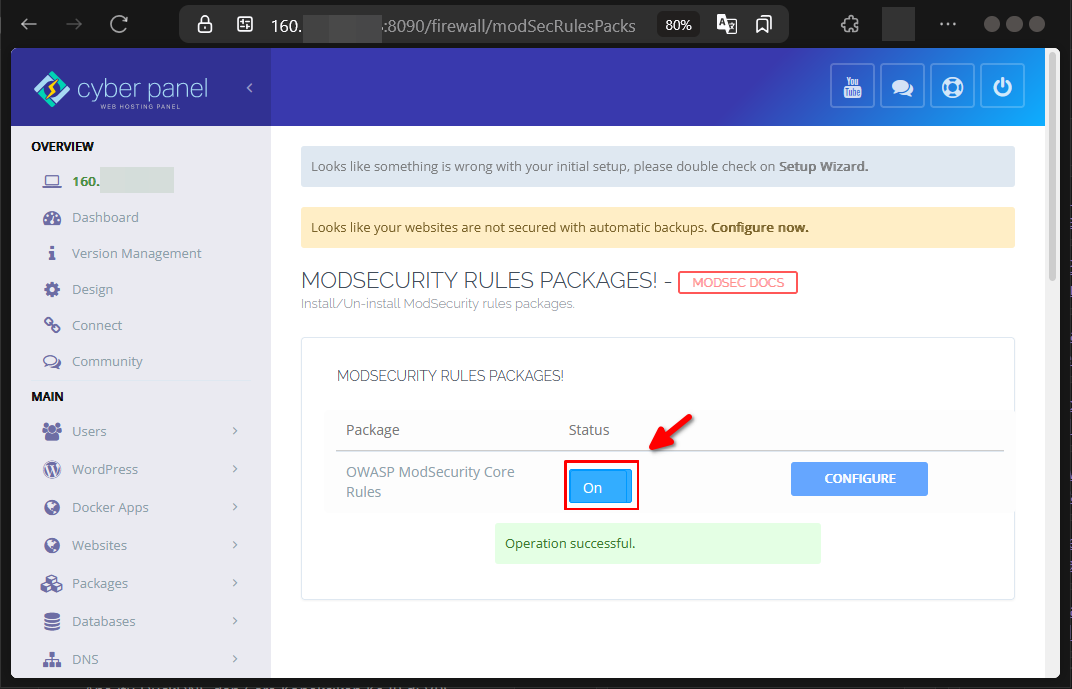The image size is (1072, 689).
Task: Click the WordPress sidebar label
Action: tap(105, 470)
